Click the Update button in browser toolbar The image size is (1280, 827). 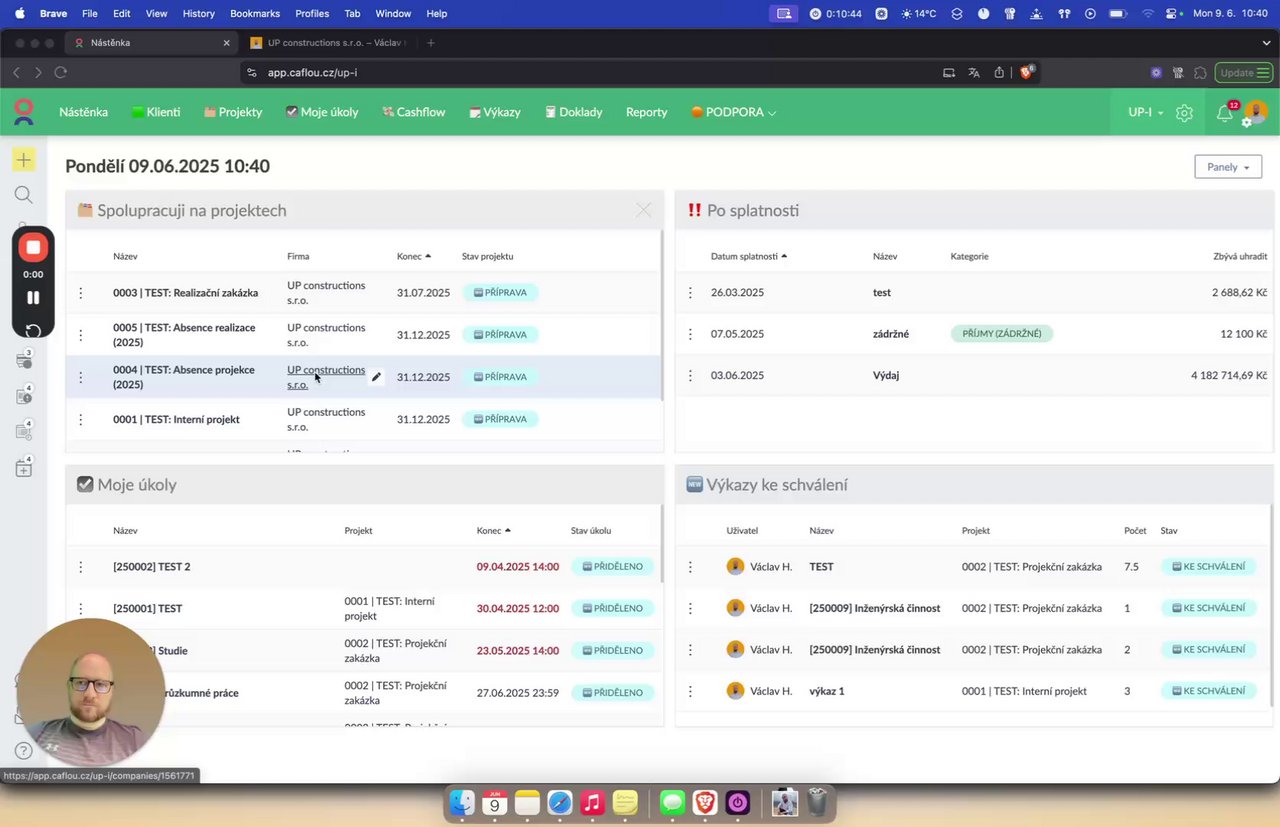pos(1243,72)
